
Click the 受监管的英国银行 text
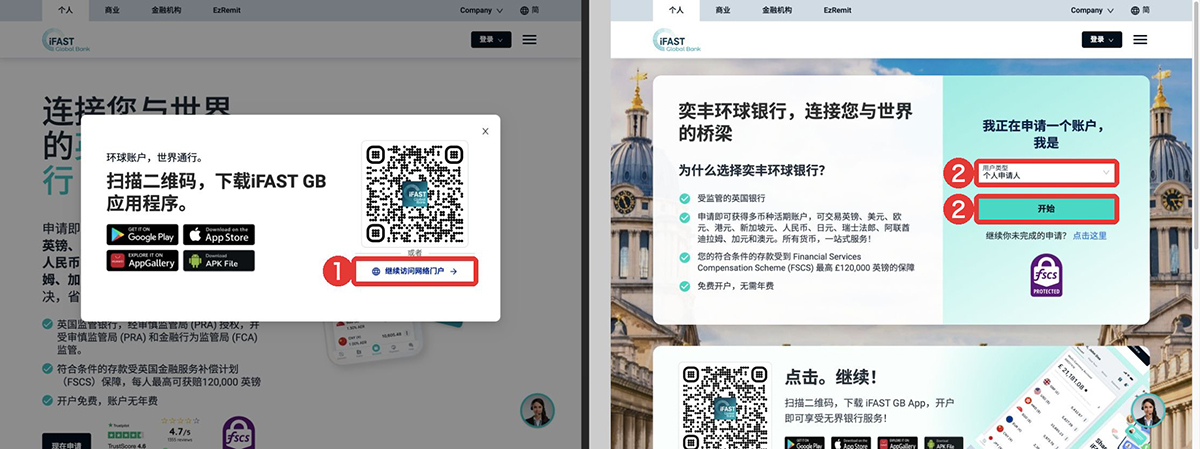(x=731, y=198)
